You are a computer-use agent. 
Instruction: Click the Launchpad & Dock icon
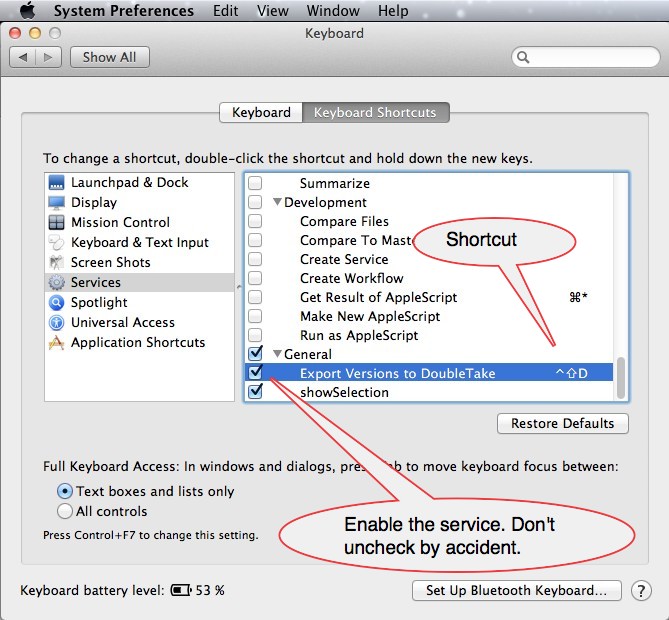tap(56, 183)
